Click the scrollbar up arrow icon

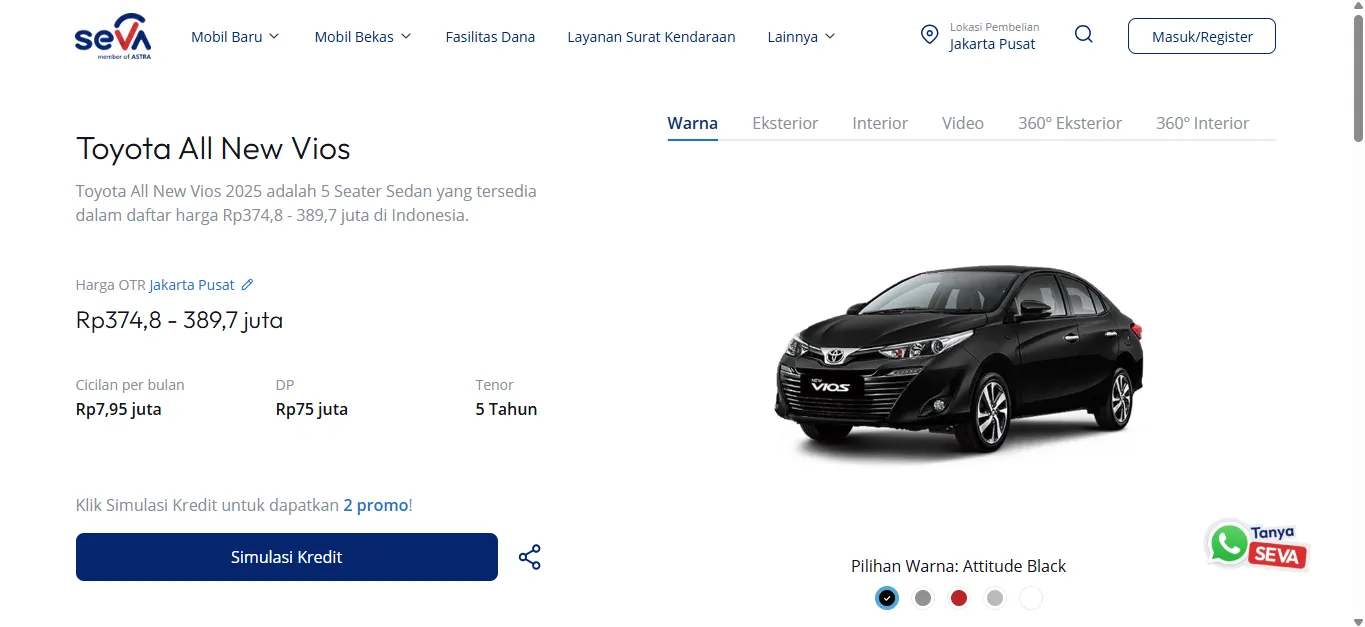click(1357, 8)
